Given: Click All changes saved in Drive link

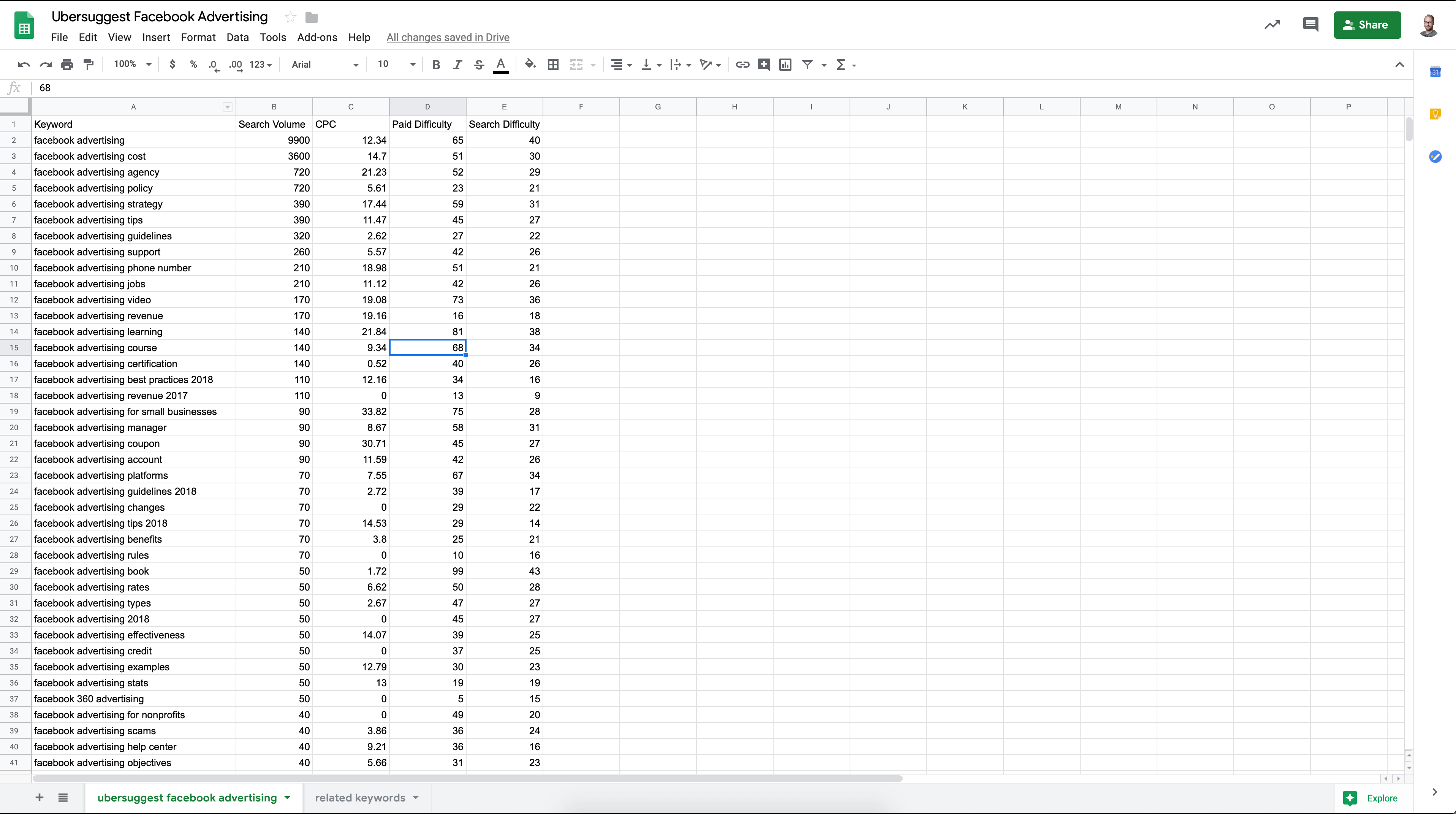Looking at the screenshot, I should 448,37.
